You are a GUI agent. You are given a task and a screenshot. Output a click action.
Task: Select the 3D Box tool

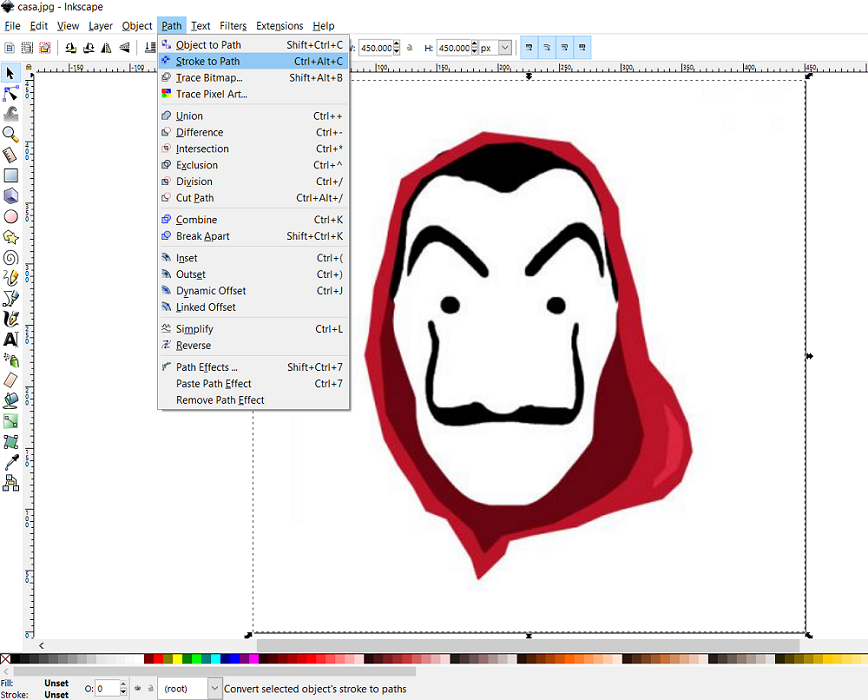[x=11, y=196]
